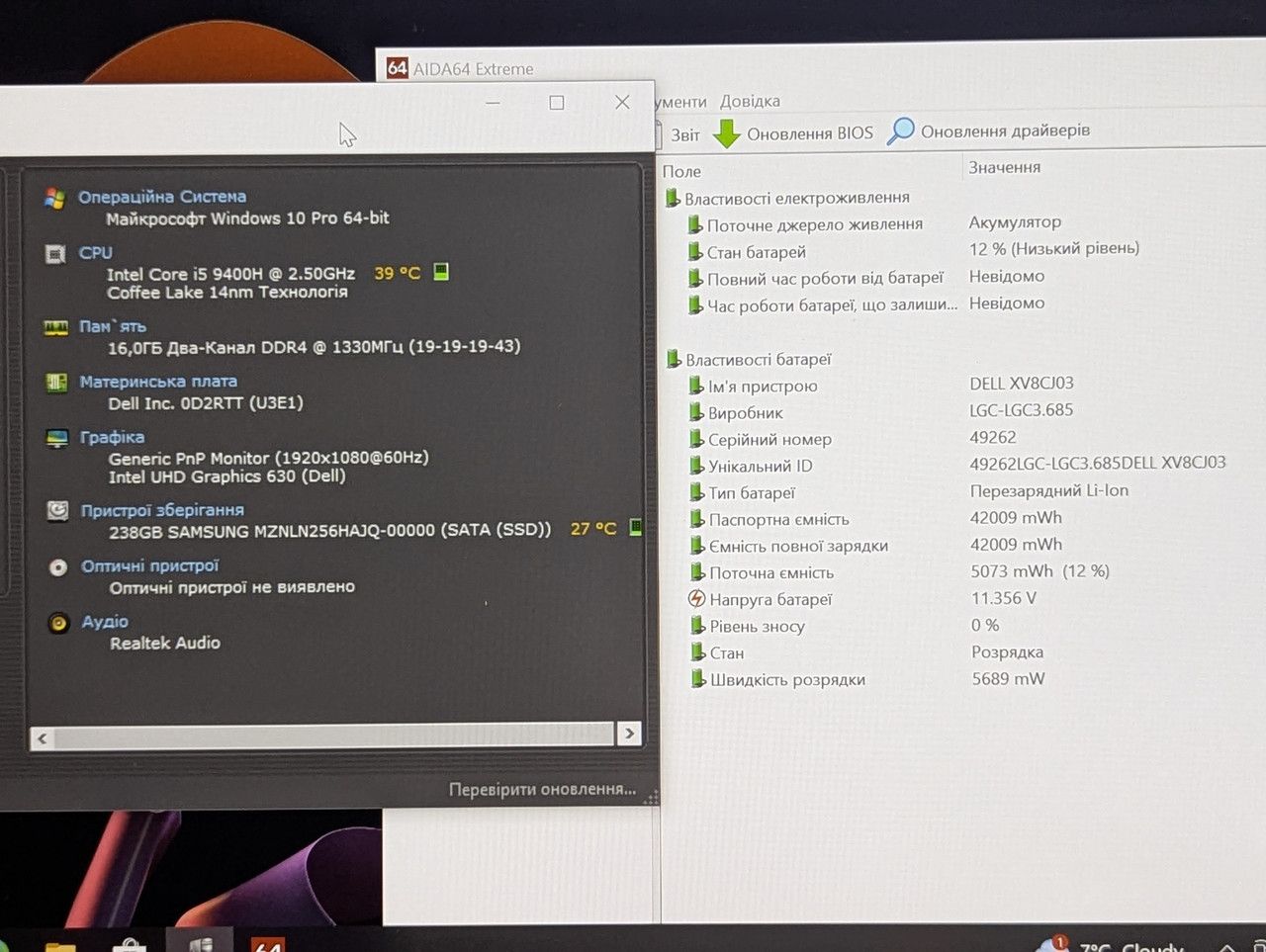Click the horizontal scrollbar right arrow
Screen dimensions: 1266x952
(629, 734)
